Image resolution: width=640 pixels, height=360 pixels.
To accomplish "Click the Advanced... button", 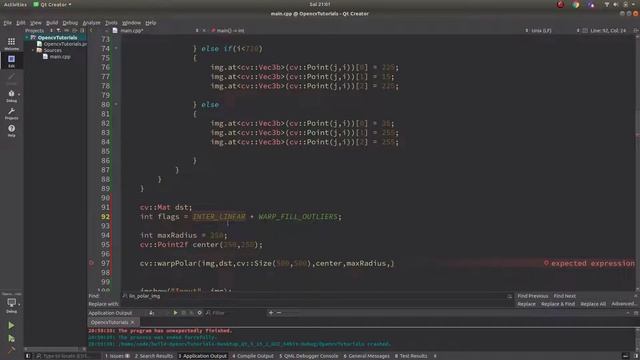I will click(623, 304).
